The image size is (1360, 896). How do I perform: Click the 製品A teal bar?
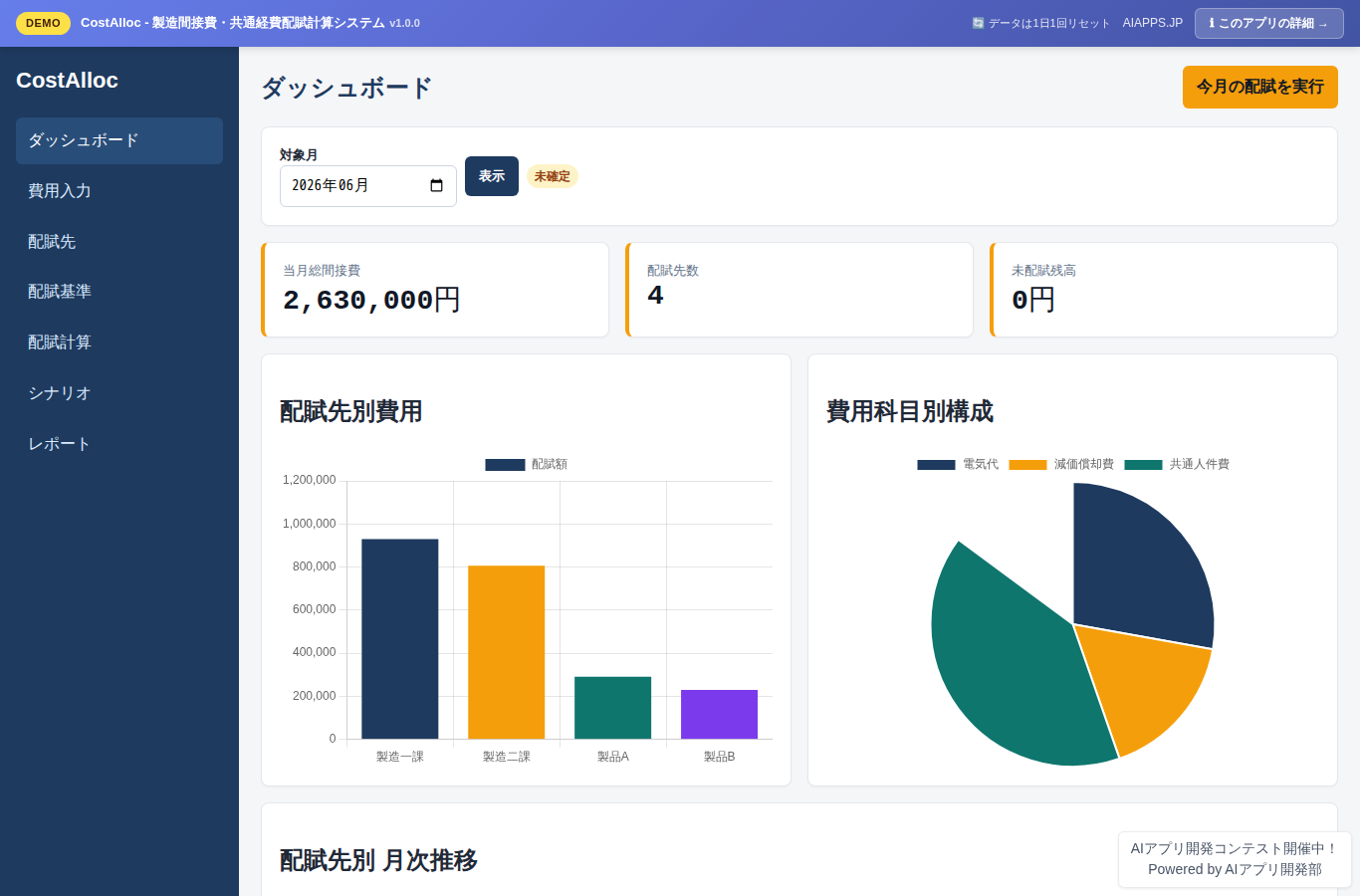pyautogui.click(x=613, y=708)
